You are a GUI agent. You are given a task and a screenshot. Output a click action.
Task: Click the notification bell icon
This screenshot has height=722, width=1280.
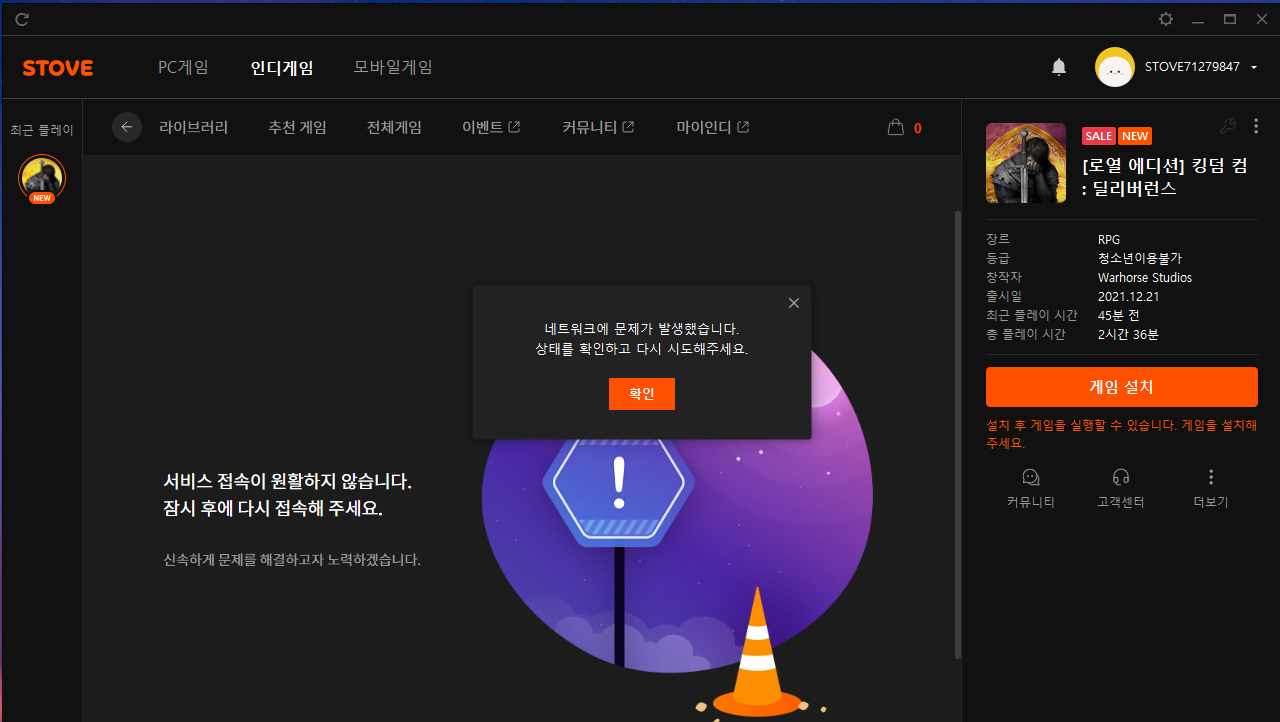tap(1059, 67)
